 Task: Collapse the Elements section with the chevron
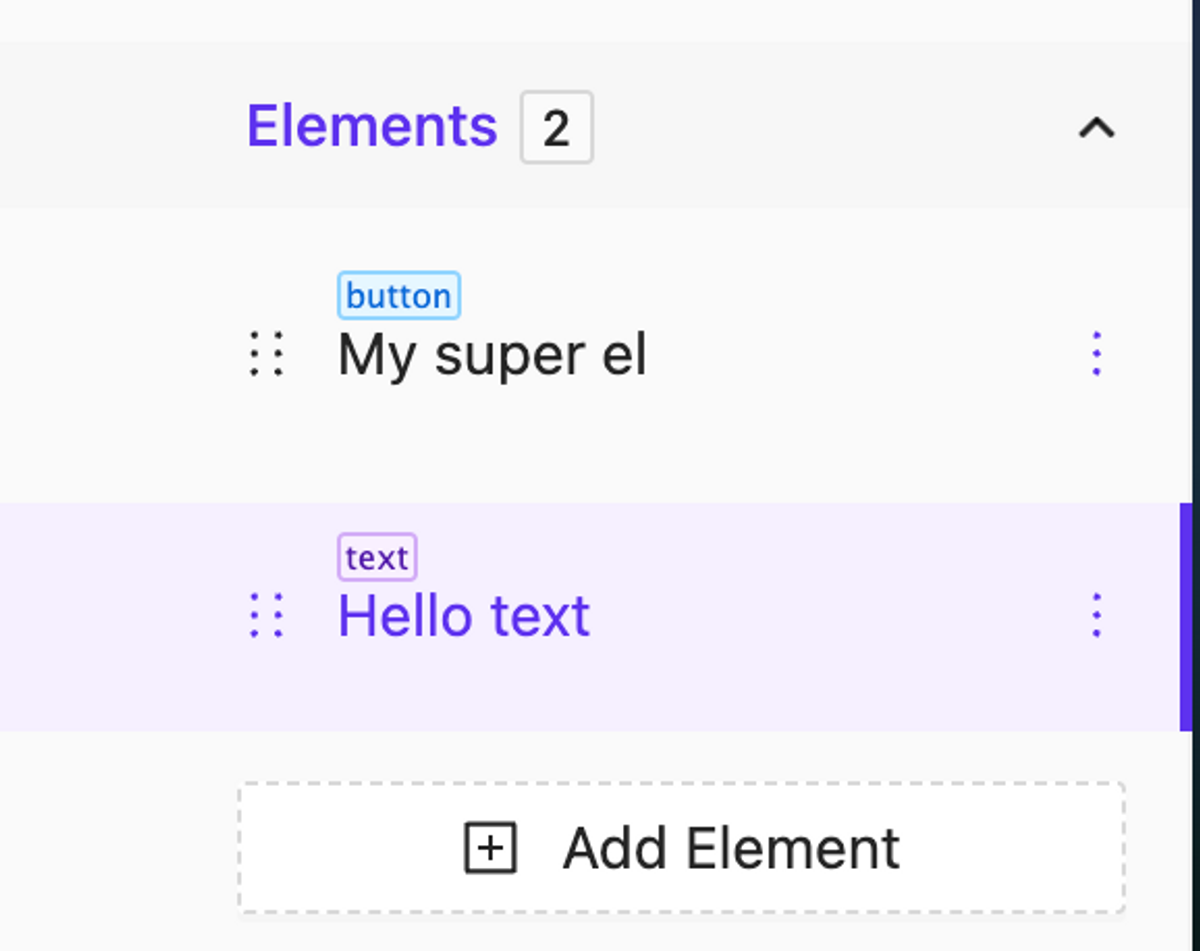pos(1098,128)
